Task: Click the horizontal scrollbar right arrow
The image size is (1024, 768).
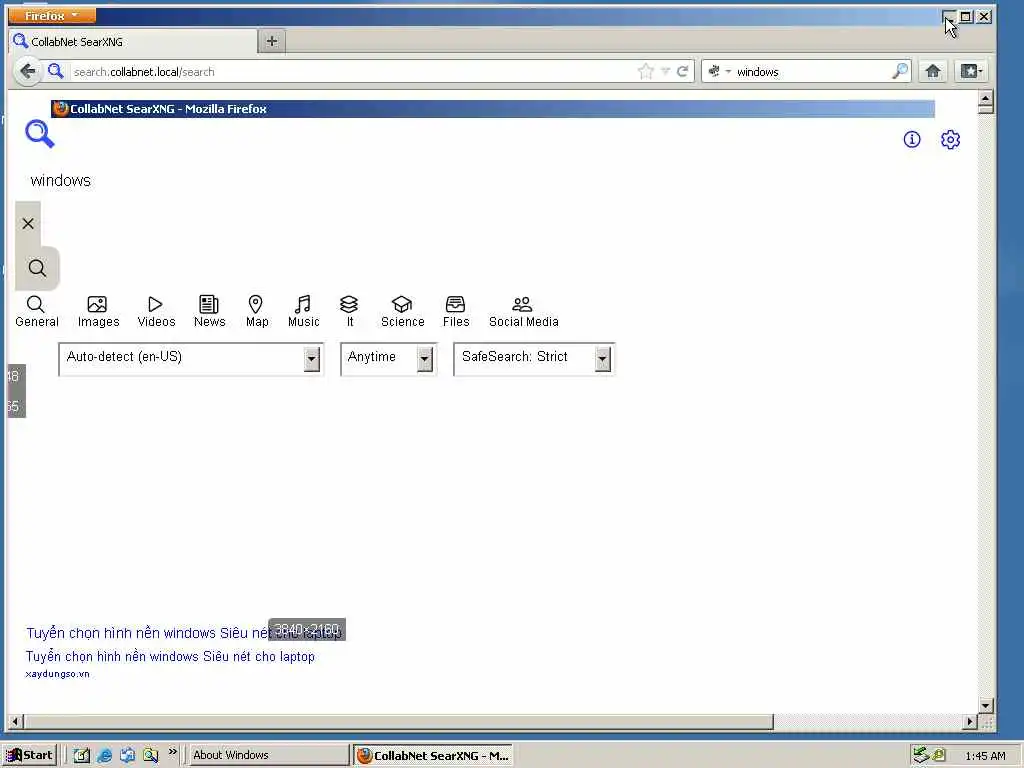Action: coord(970,722)
